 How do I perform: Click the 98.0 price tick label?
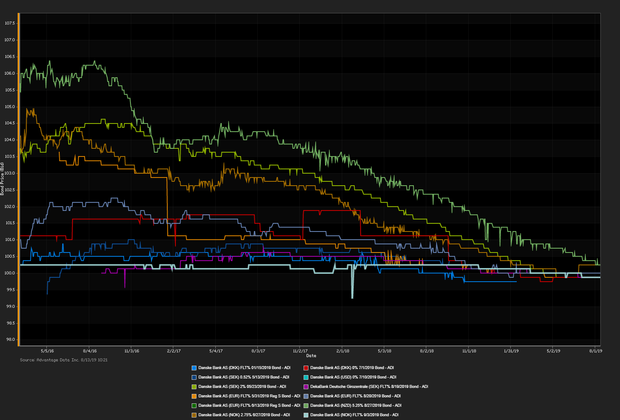[11, 339]
